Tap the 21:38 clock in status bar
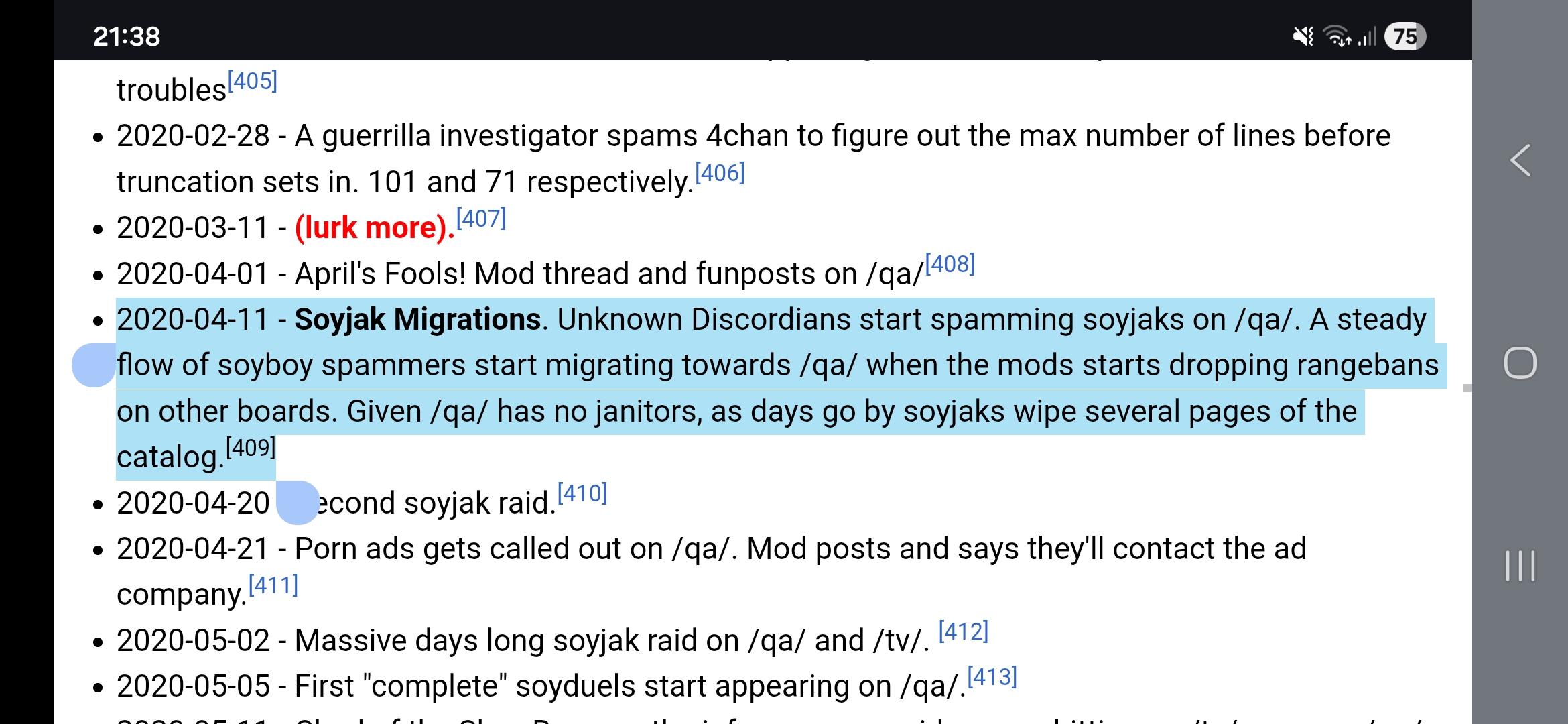Image resolution: width=1568 pixels, height=724 pixels. 127,36
